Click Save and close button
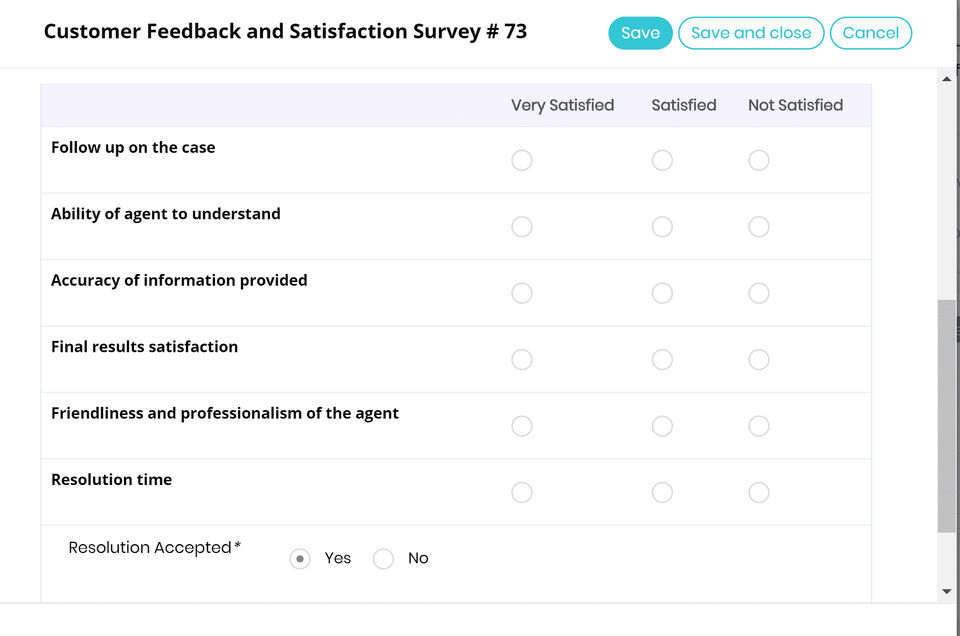The width and height of the screenshot is (960, 636). click(751, 33)
